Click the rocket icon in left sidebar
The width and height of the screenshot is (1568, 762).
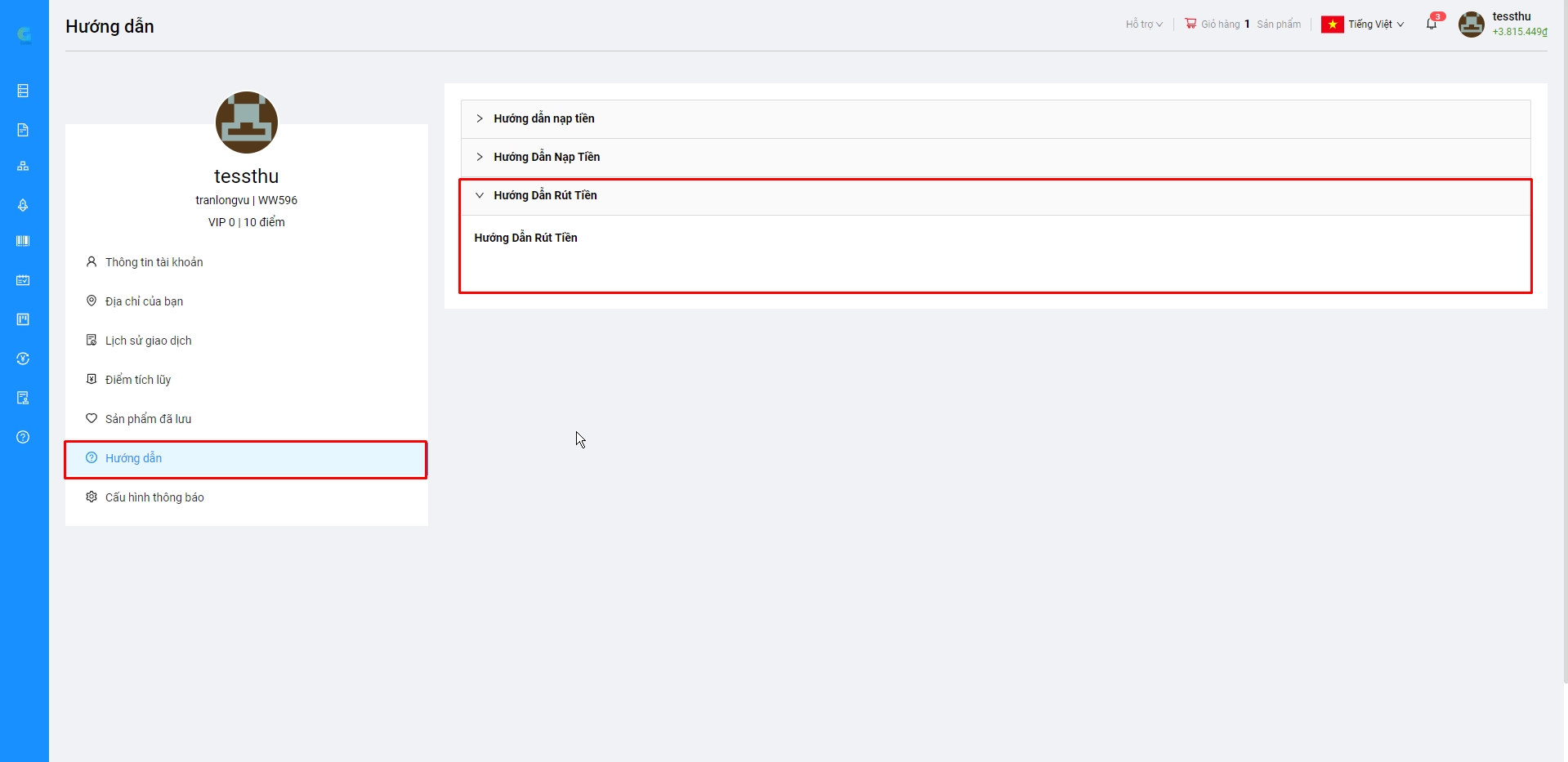[23, 205]
